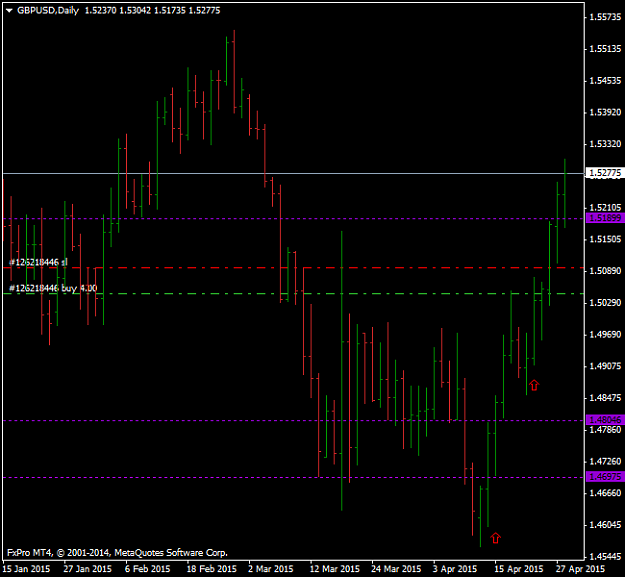
Task: Click the 1.51505 price scale value
Action: pyautogui.click(x=605, y=239)
